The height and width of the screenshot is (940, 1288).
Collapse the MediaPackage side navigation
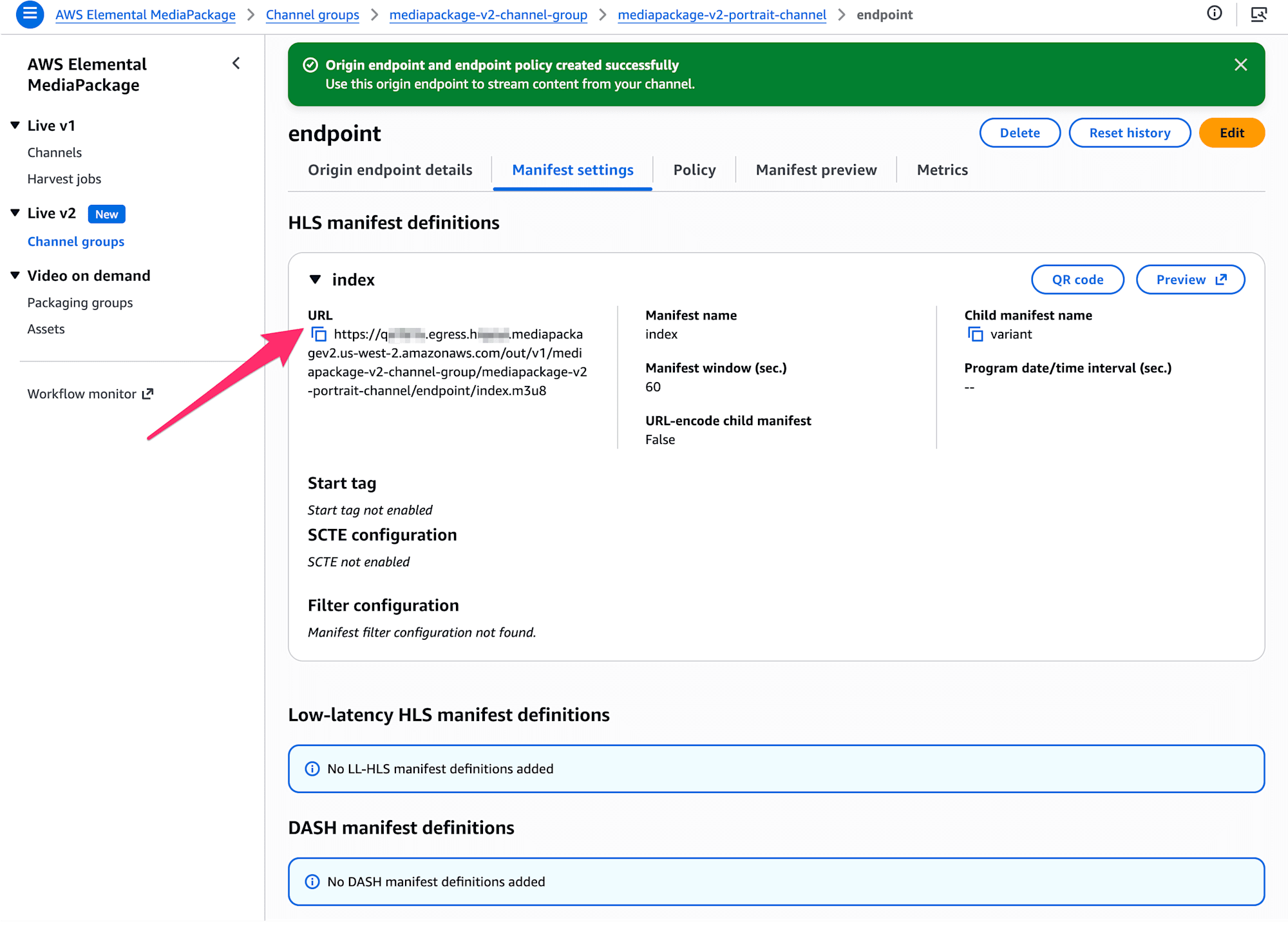click(236, 63)
